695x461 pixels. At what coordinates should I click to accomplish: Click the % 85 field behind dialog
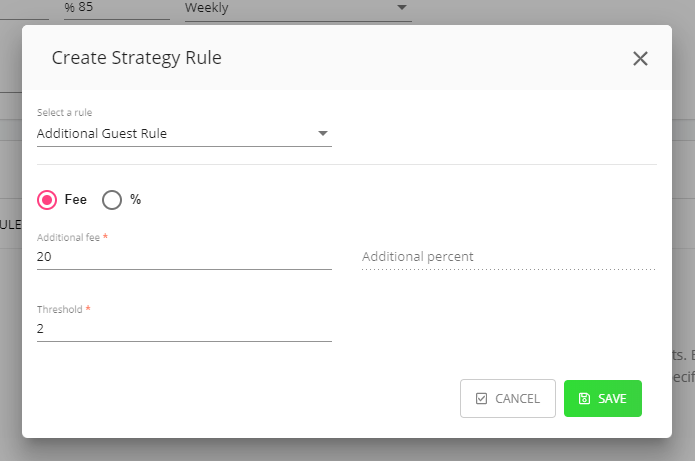[117, 8]
